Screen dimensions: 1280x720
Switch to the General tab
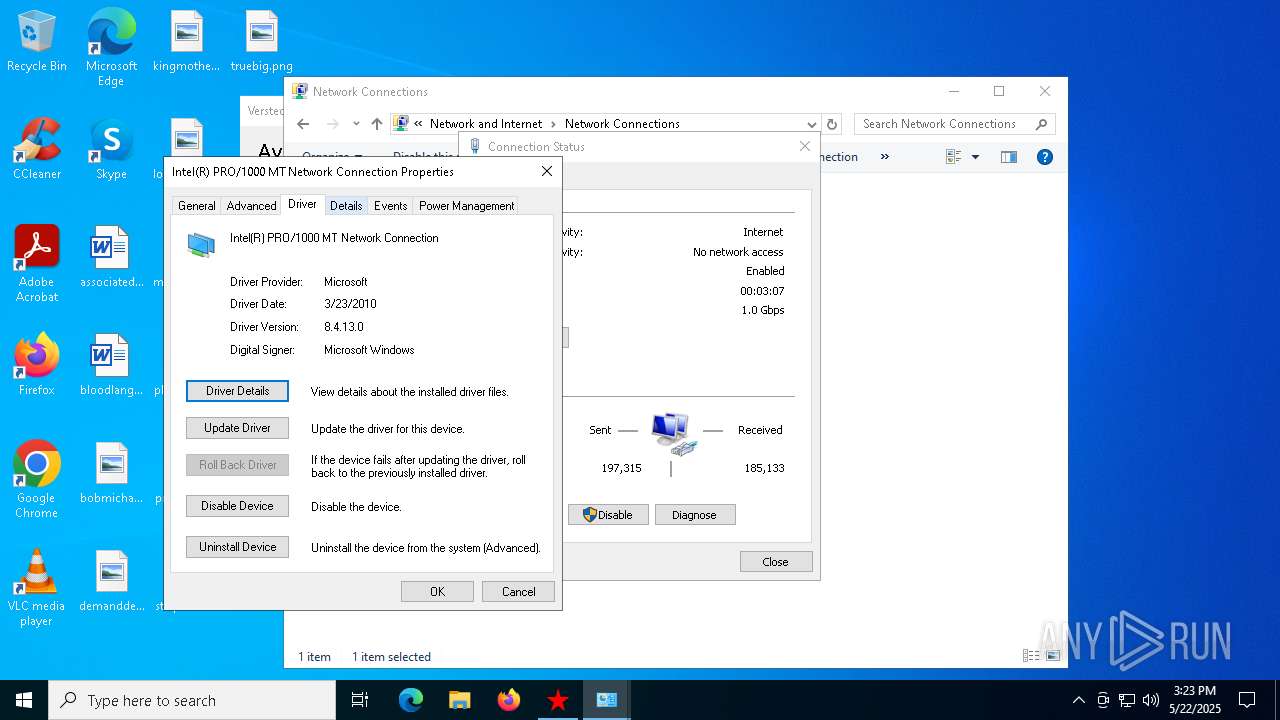pos(196,206)
